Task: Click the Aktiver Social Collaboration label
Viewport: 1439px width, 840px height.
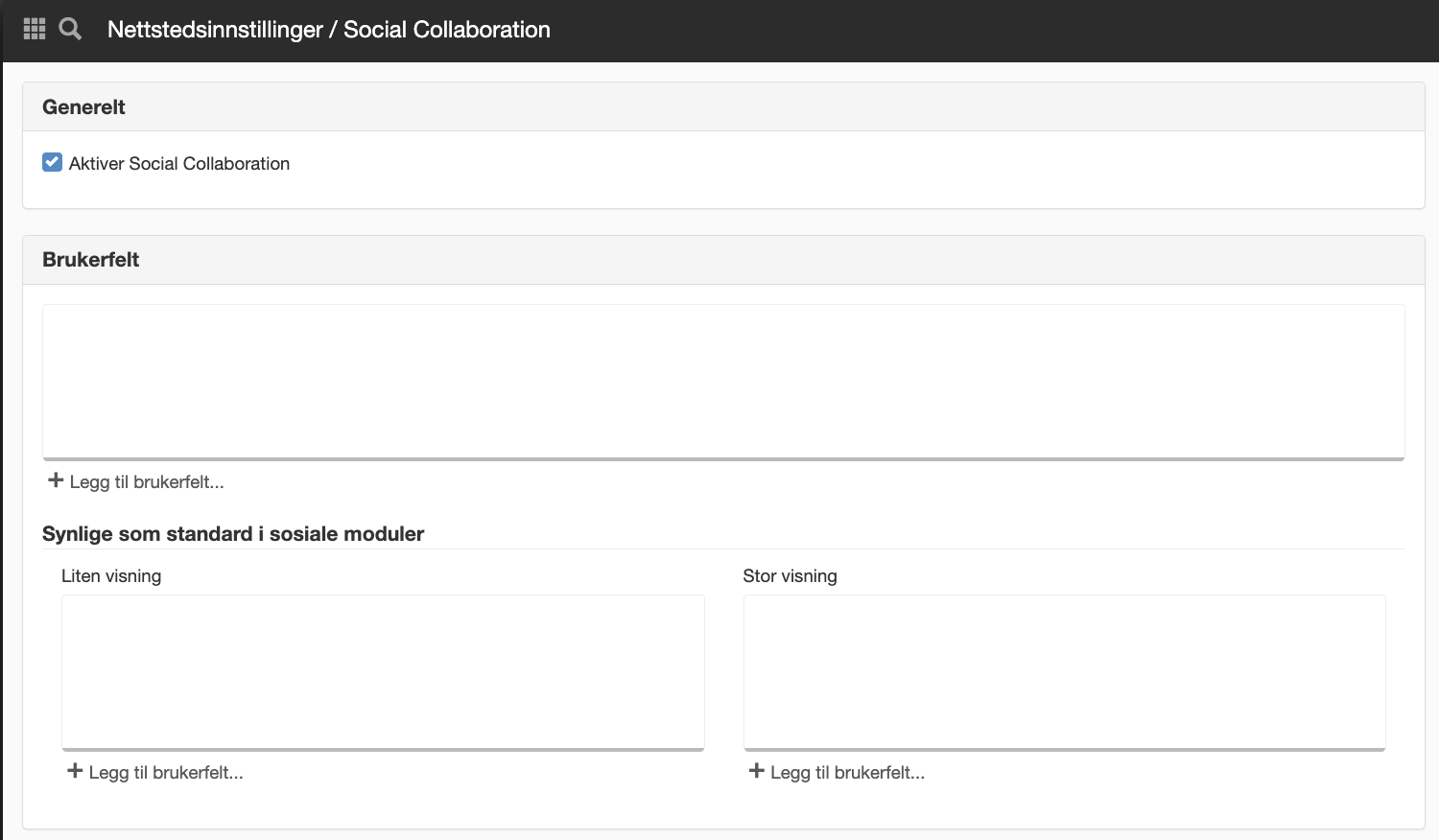Action: coord(179,164)
